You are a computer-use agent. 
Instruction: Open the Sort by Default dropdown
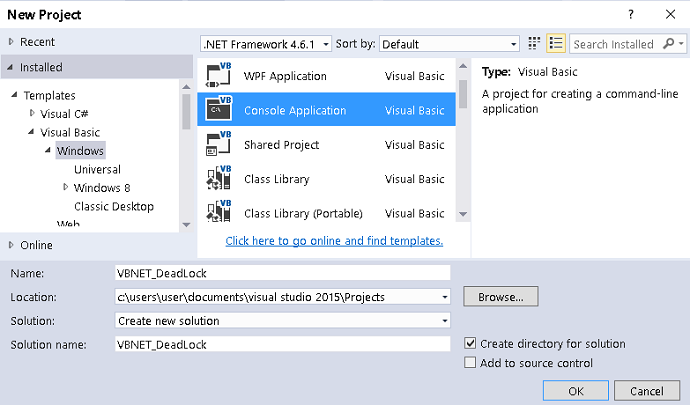click(x=449, y=44)
